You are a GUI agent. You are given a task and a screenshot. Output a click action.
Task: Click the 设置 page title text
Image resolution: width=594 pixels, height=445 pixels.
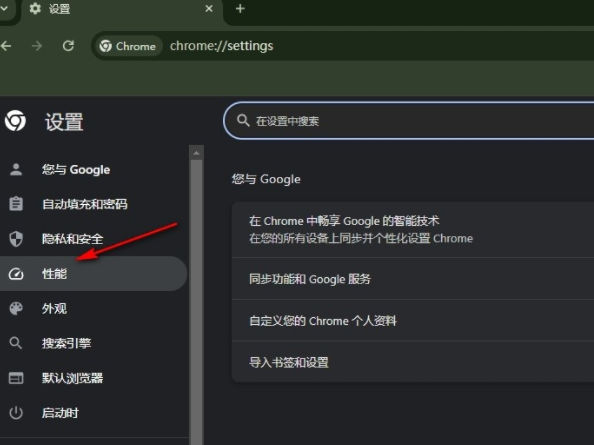[64, 122]
